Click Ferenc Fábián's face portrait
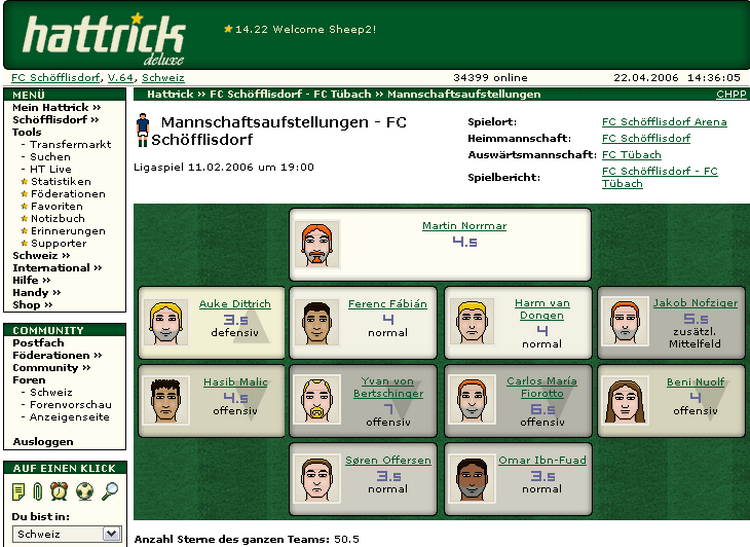 click(x=317, y=322)
